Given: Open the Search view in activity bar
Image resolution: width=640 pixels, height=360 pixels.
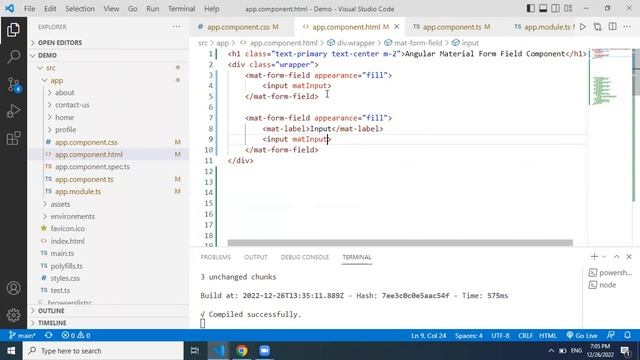Looking at the screenshot, I should [x=13, y=56].
